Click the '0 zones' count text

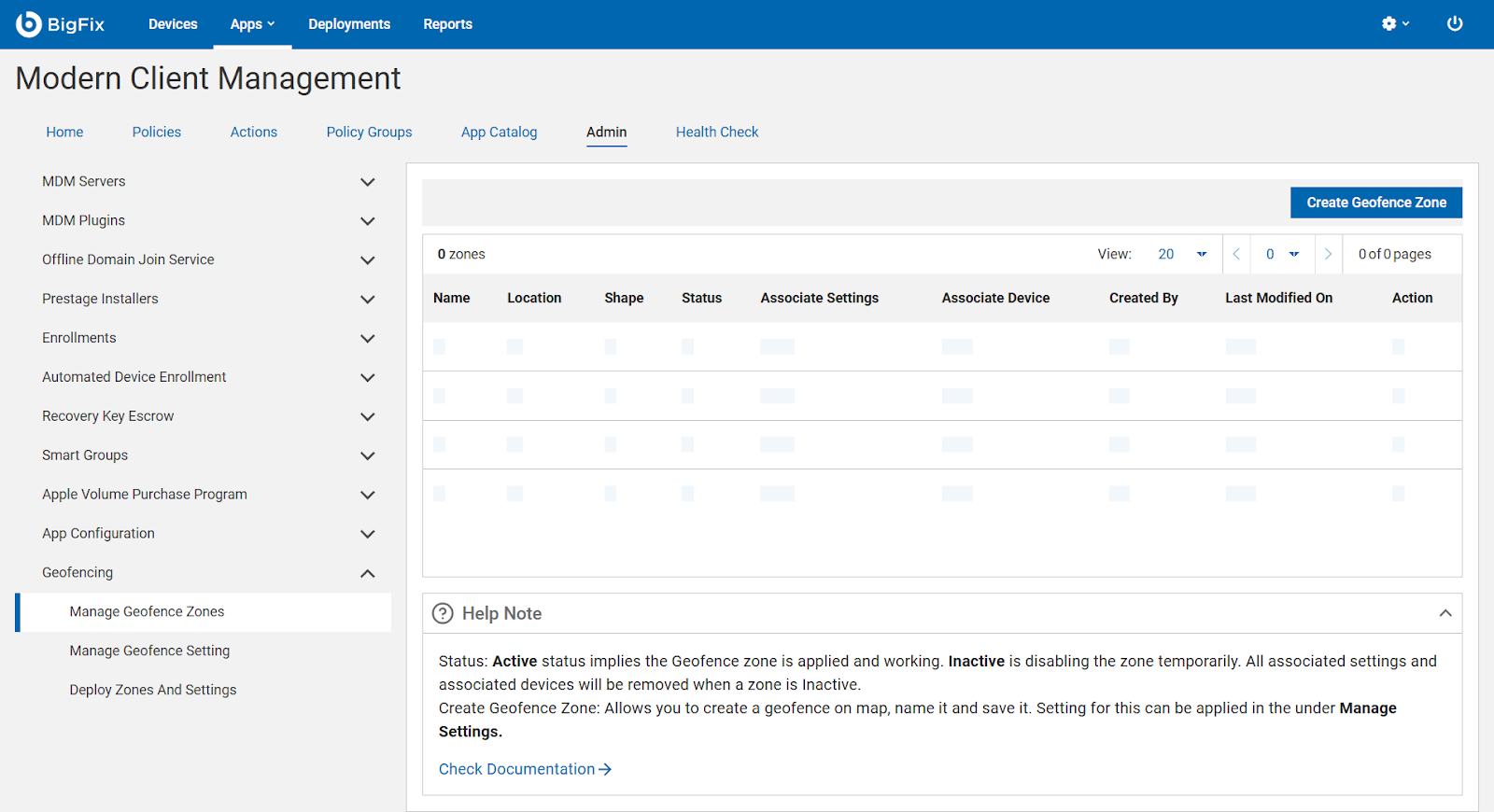pyautogui.click(x=461, y=254)
